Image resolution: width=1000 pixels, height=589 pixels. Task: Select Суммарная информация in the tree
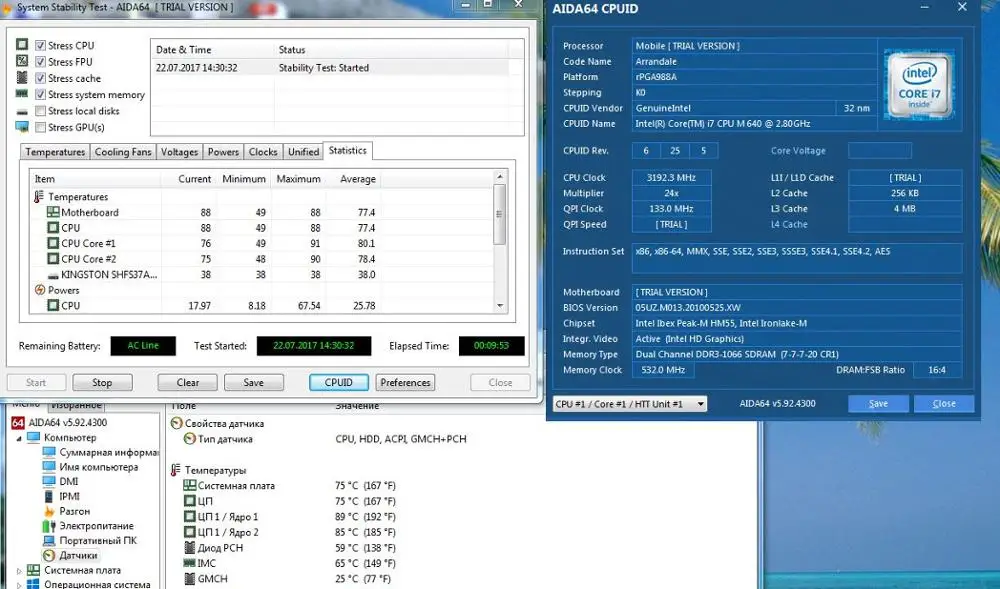tap(108, 453)
